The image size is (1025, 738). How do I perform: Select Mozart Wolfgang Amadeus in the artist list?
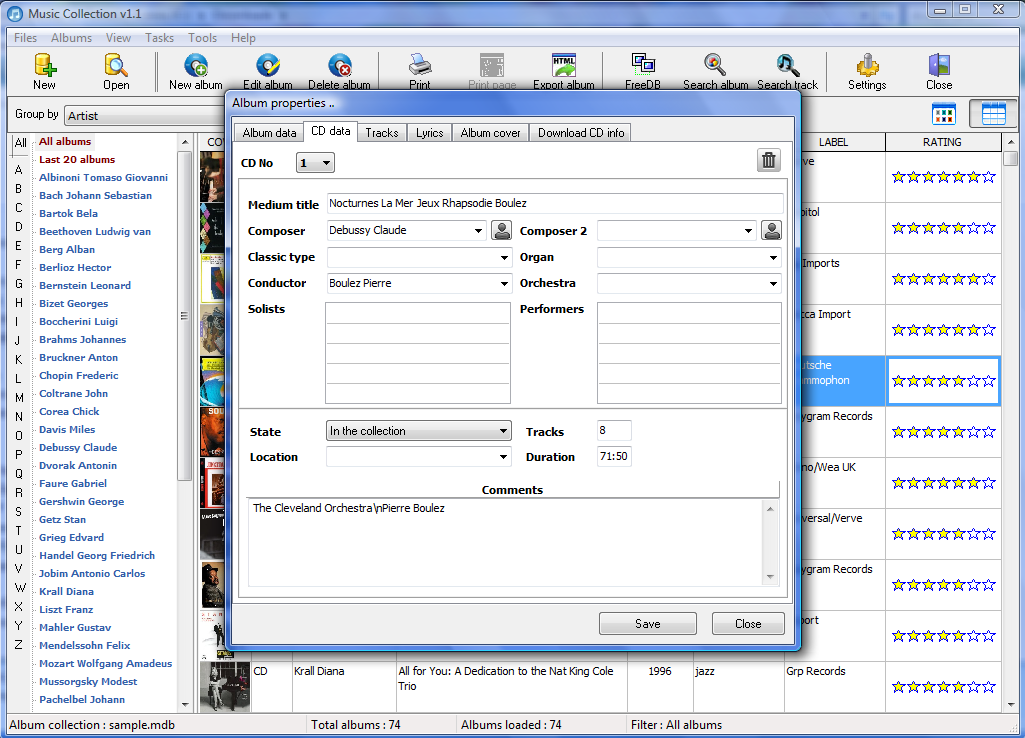[x=105, y=663]
